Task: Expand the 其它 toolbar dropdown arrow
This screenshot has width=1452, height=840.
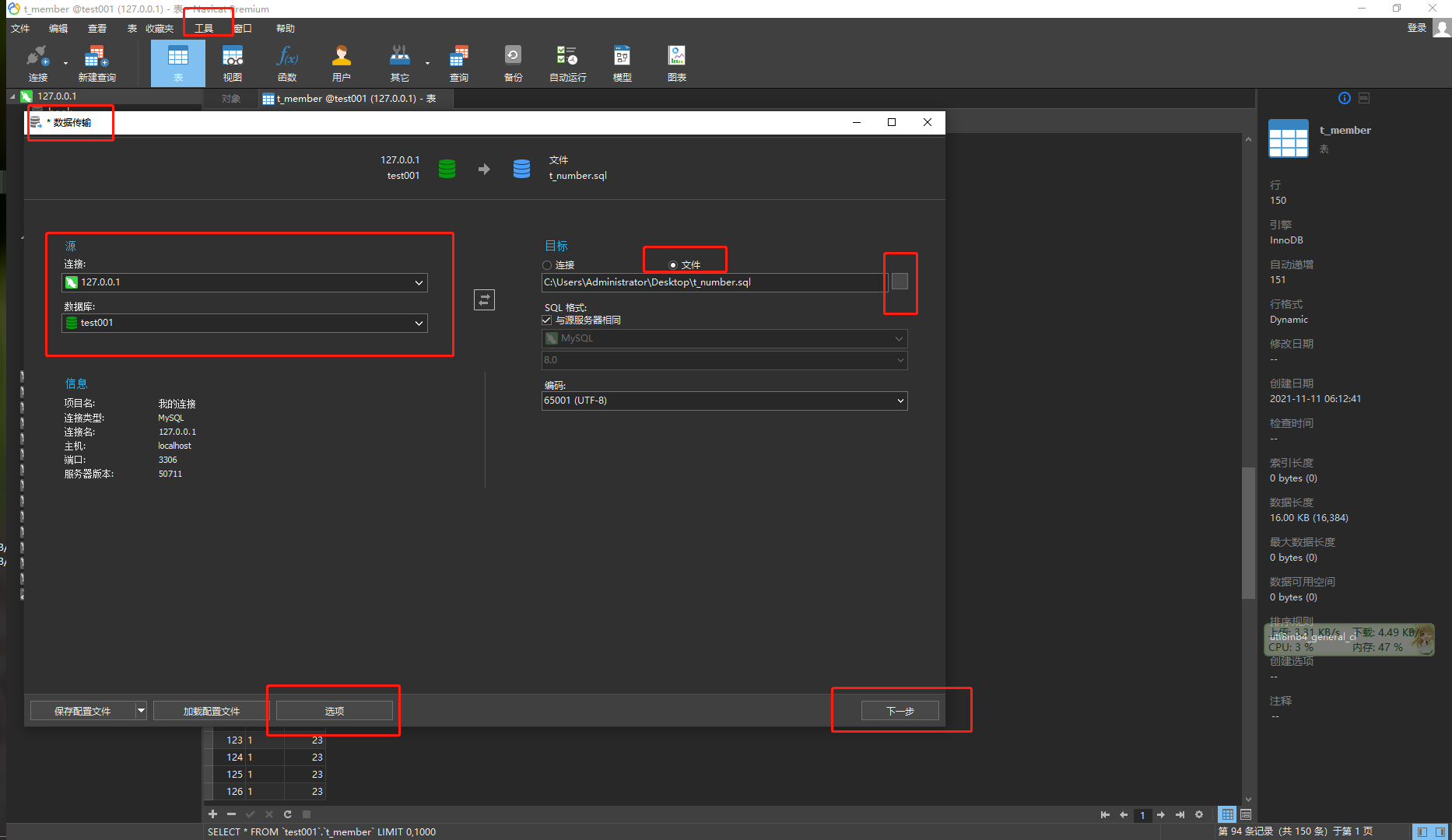Action: coord(427,64)
